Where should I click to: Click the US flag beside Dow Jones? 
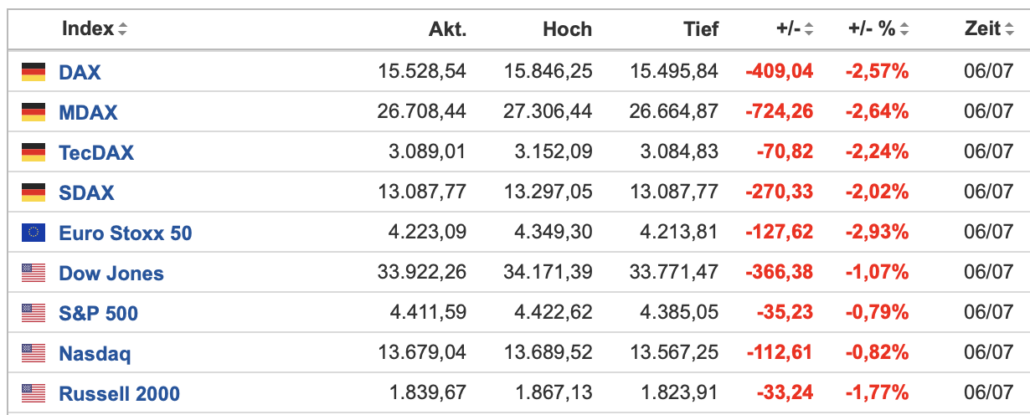pyautogui.click(x=34, y=273)
